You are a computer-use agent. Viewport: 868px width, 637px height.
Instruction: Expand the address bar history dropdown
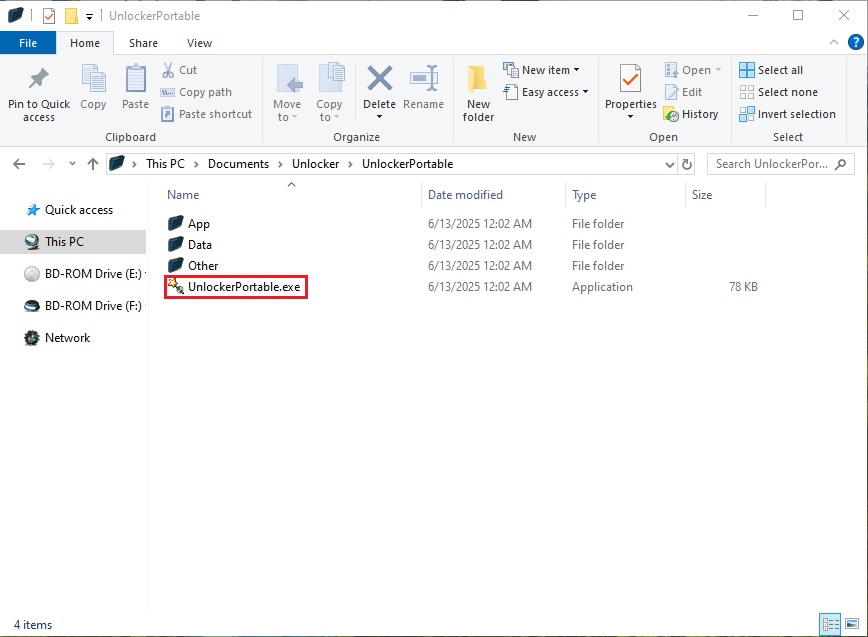pos(669,164)
